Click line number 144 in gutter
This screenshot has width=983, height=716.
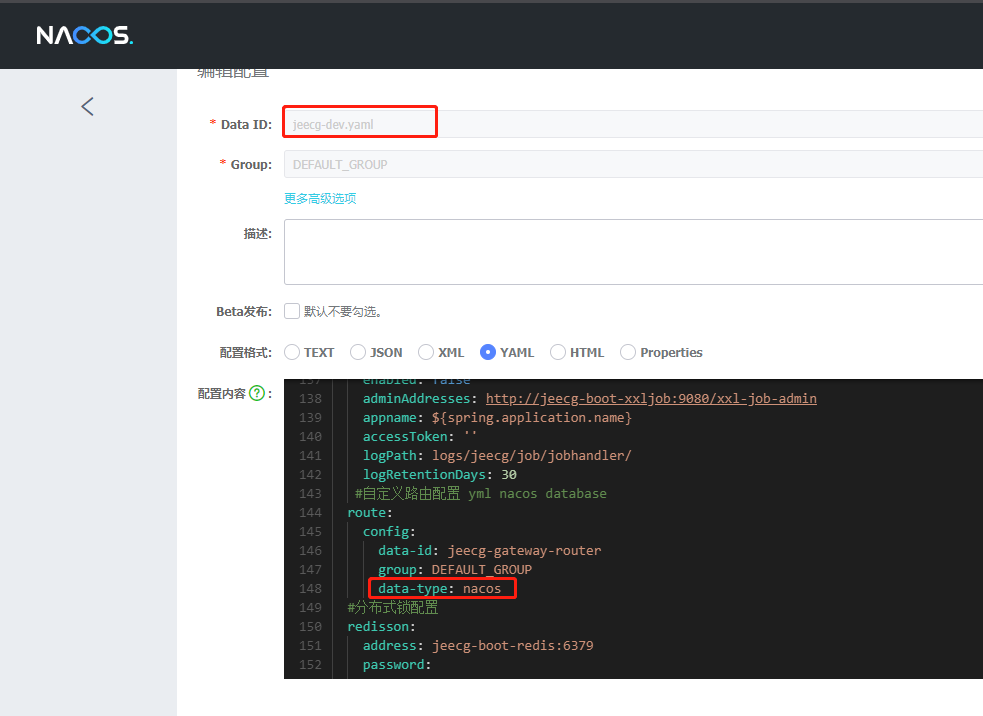[310, 513]
